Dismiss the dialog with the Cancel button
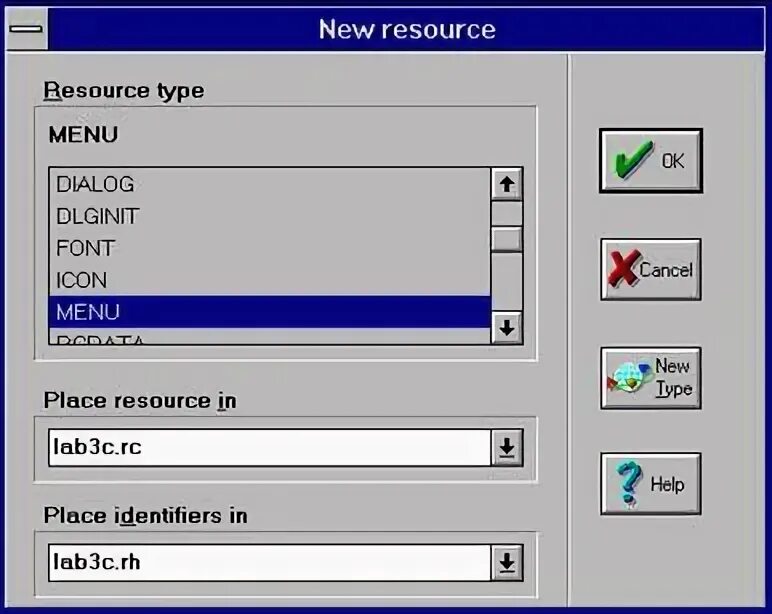Viewport: 772px width, 614px height. pyautogui.click(x=651, y=269)
